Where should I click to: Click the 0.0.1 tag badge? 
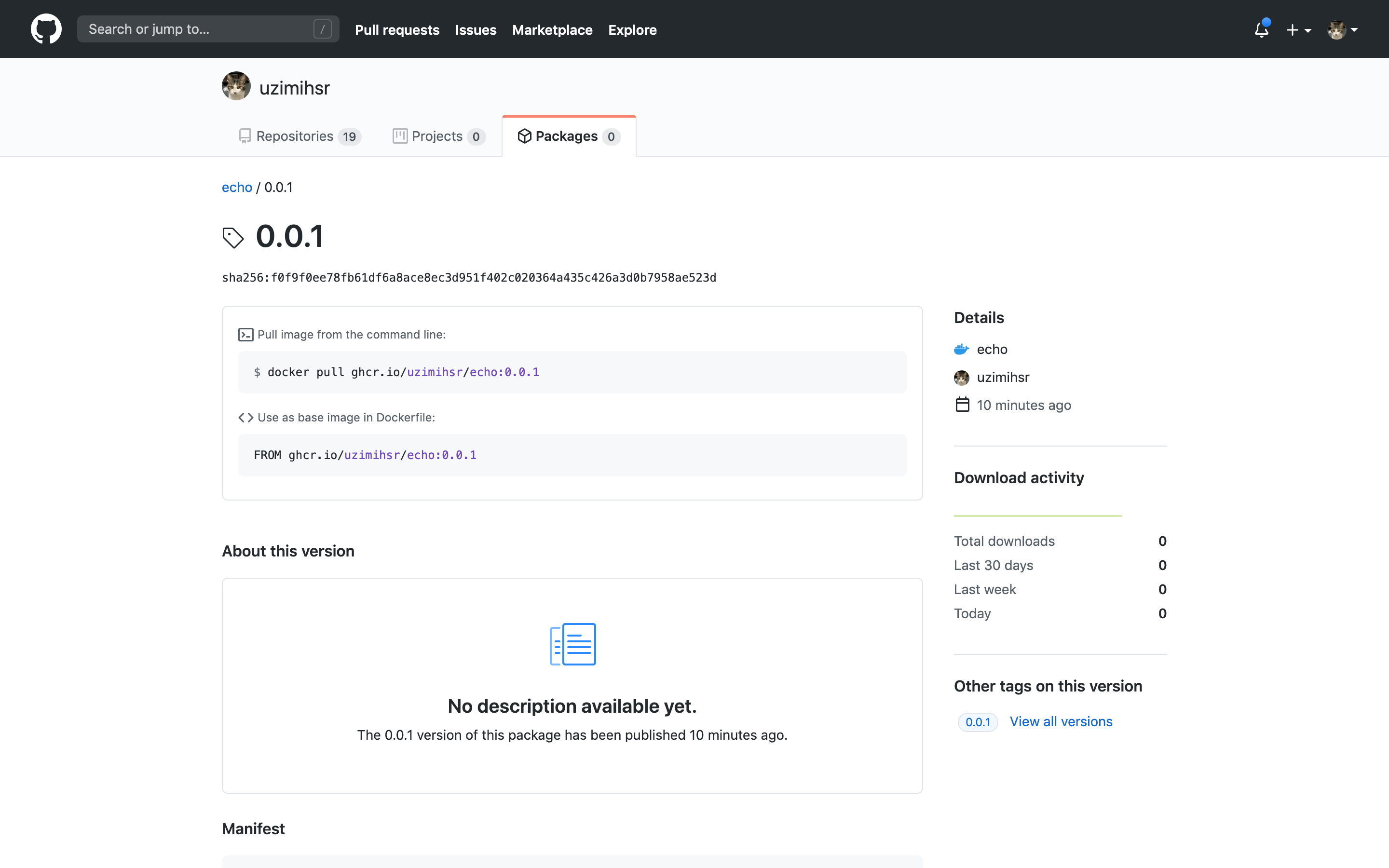978,722
